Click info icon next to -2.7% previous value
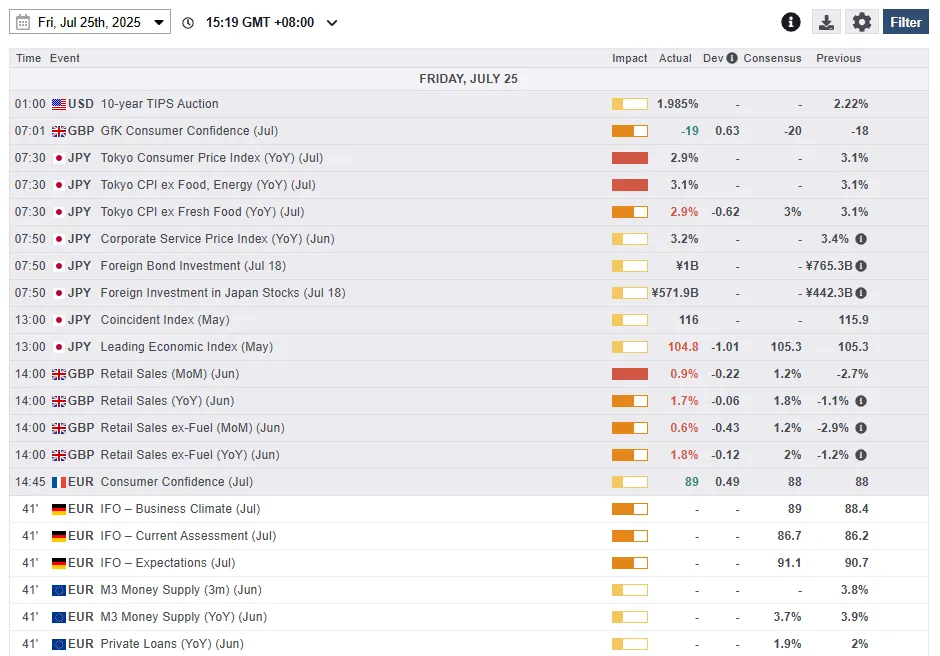 click(861, 374)
